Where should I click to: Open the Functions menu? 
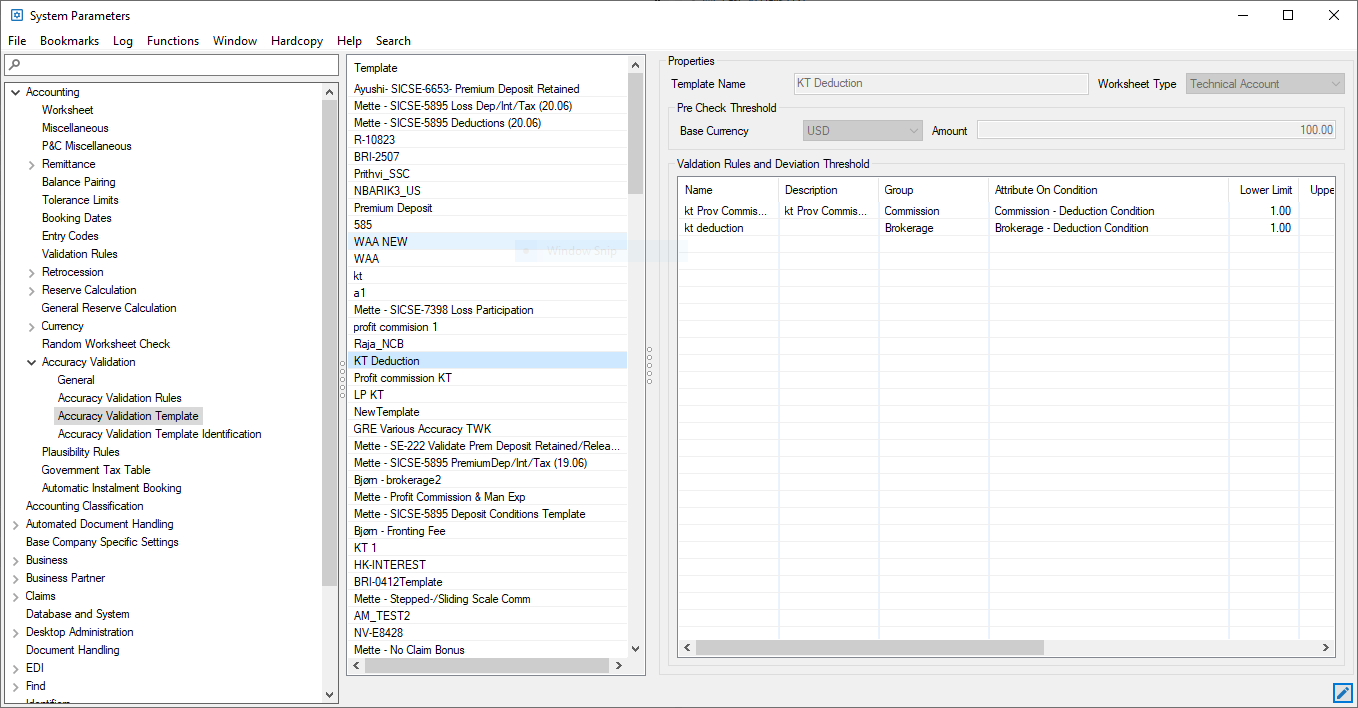tap(173, 41)
